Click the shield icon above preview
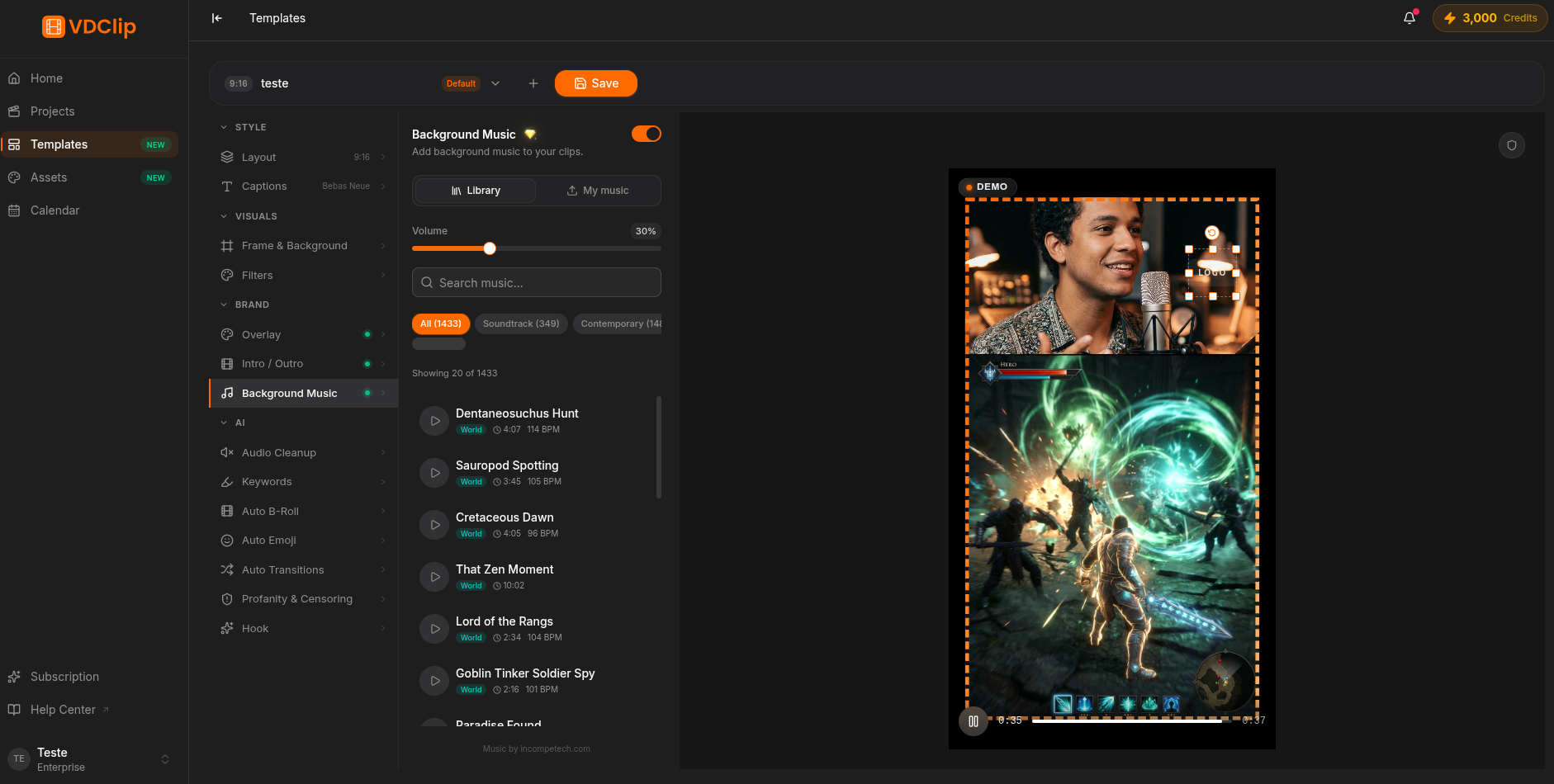 1512,145
